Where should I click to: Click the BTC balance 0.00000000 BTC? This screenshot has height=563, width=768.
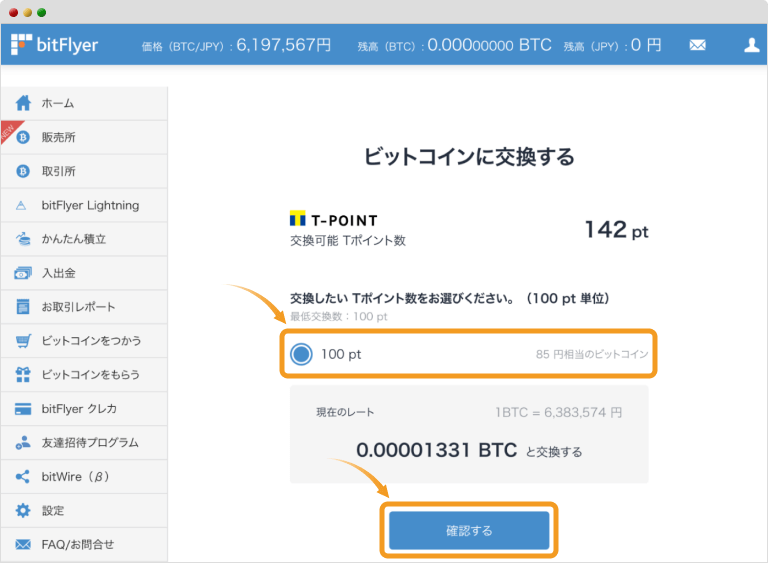489,45
